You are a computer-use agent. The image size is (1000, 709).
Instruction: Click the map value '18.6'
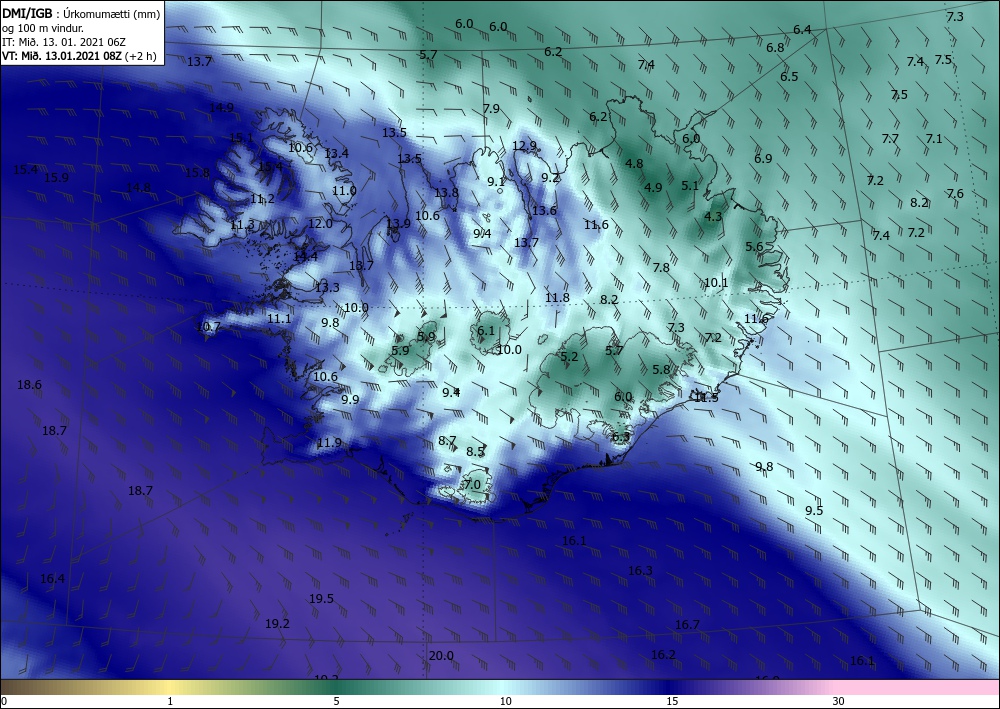coord(29,384)
